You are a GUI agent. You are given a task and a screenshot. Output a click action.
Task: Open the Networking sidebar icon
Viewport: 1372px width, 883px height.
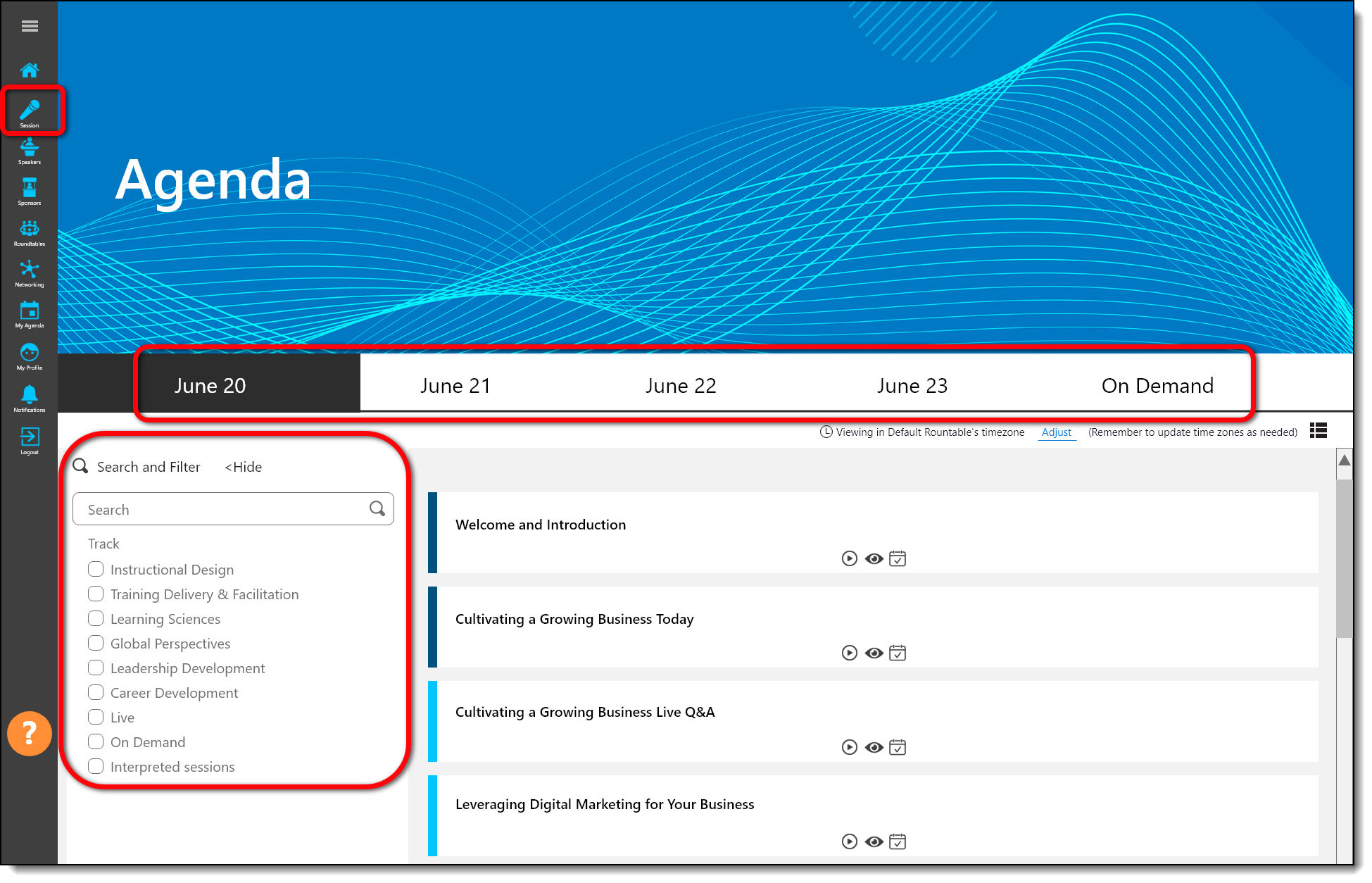tap(30, 273)
